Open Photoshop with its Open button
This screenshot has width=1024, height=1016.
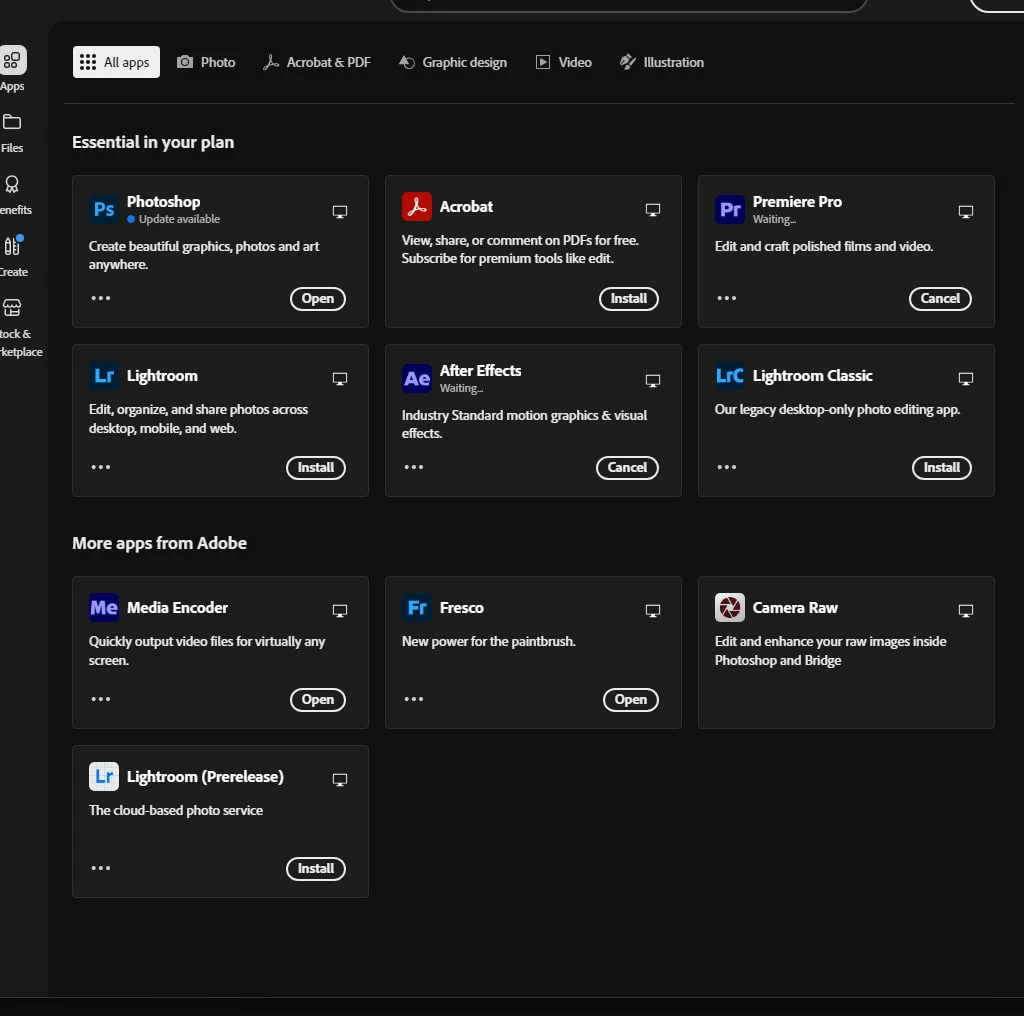coord(317,299)
